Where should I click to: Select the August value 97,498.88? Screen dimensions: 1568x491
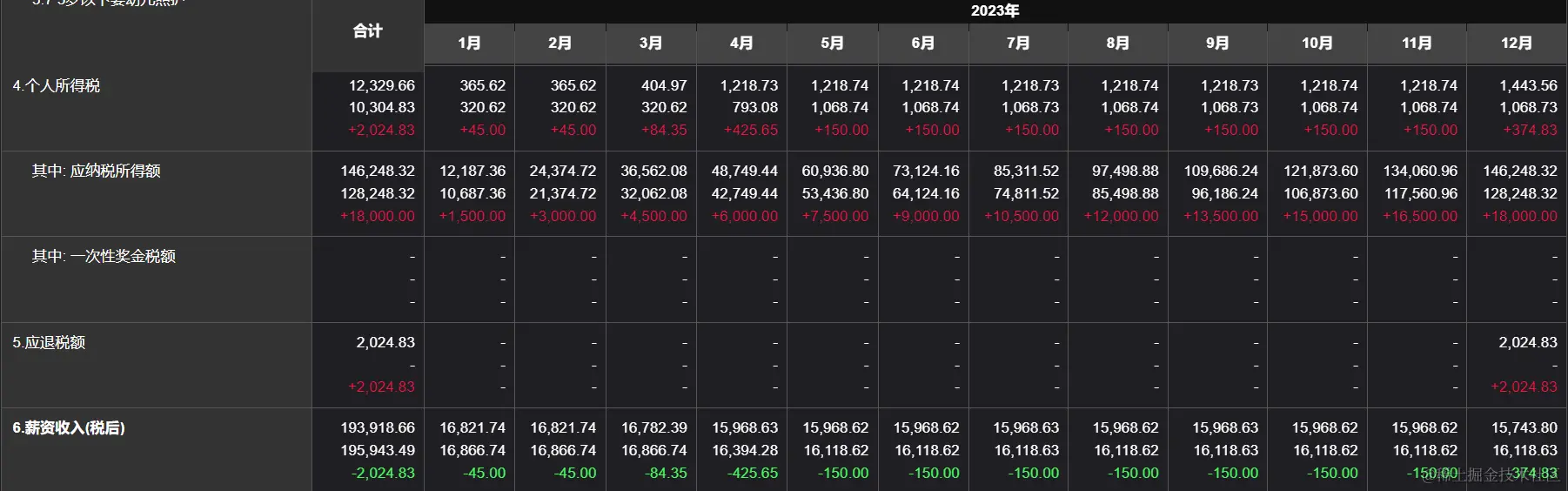[x=1125, y=171]
